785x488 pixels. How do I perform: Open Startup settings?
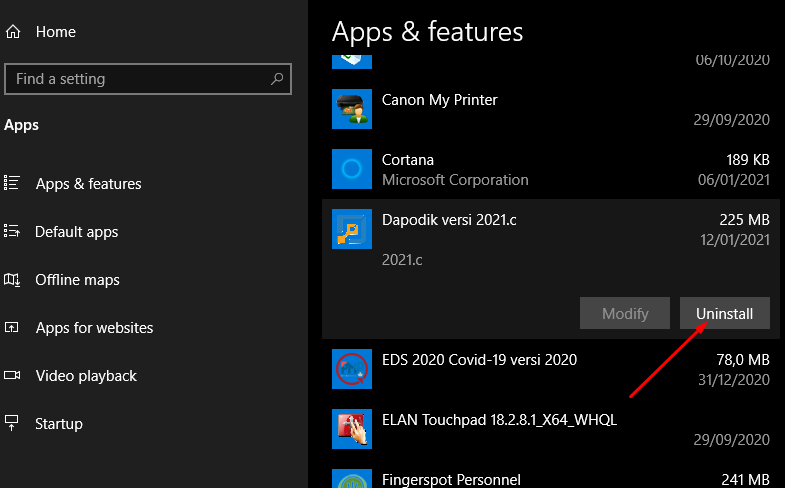tap(59, 424)
